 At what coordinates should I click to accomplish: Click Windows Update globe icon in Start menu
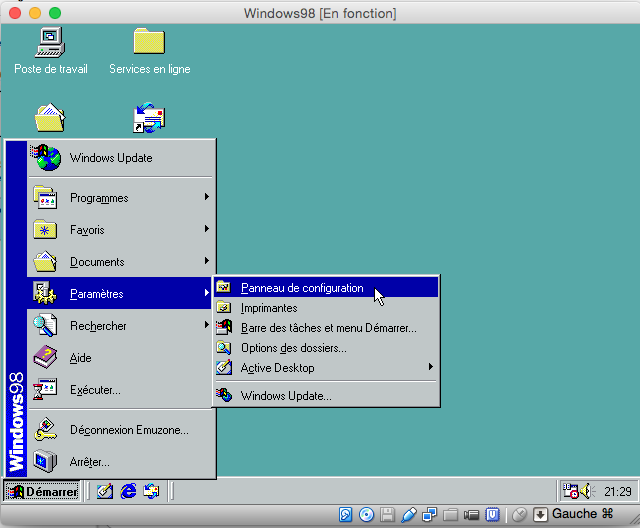[x=46, y=158]
